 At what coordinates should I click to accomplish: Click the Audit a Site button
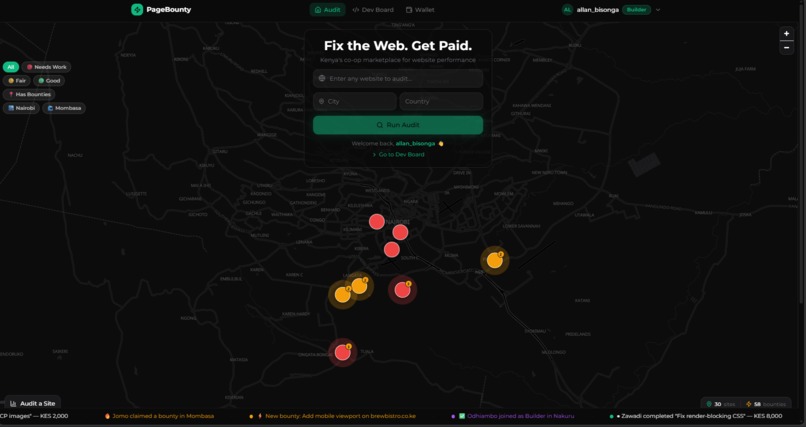pos(32,403)
